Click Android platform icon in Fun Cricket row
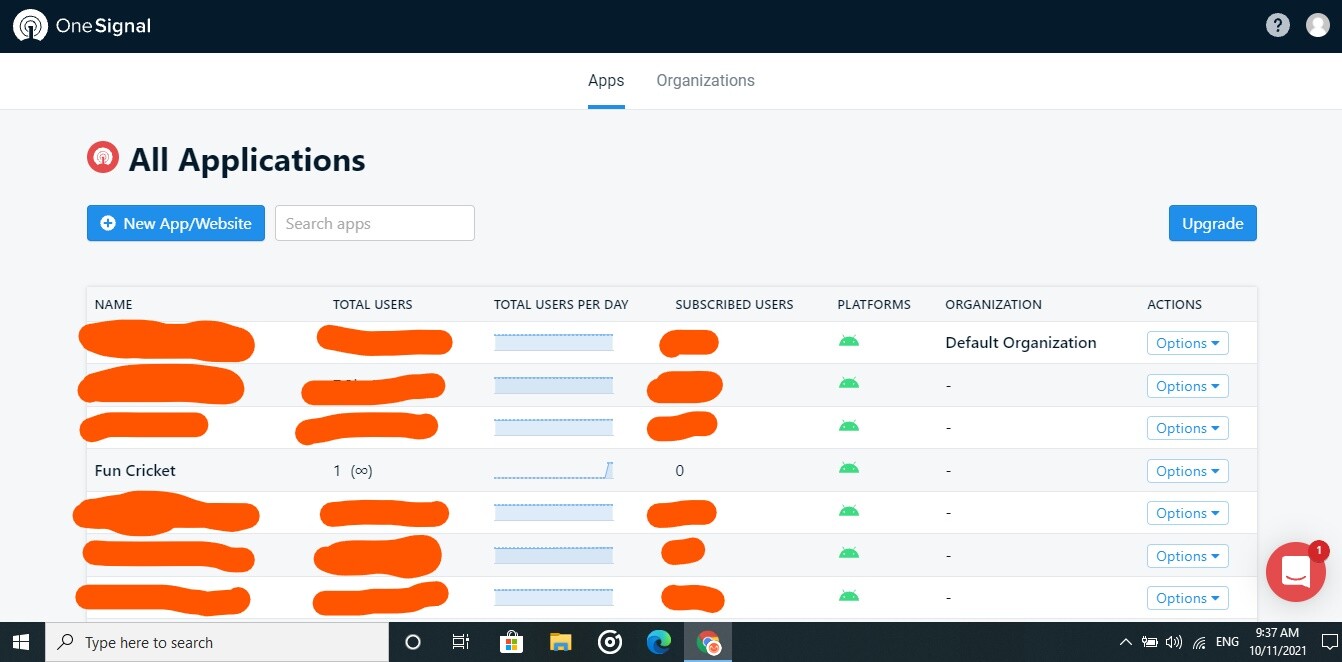Screen dimensions: 1342x662 click(x=848, y=470)
